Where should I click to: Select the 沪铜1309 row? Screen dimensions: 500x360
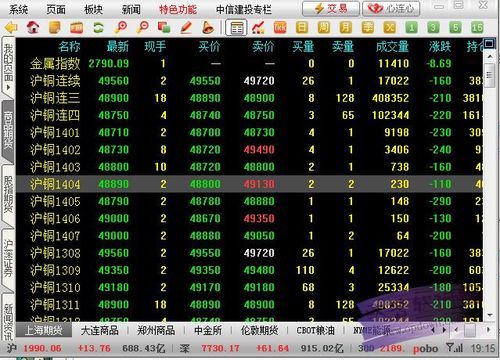(x=249, y=270)
